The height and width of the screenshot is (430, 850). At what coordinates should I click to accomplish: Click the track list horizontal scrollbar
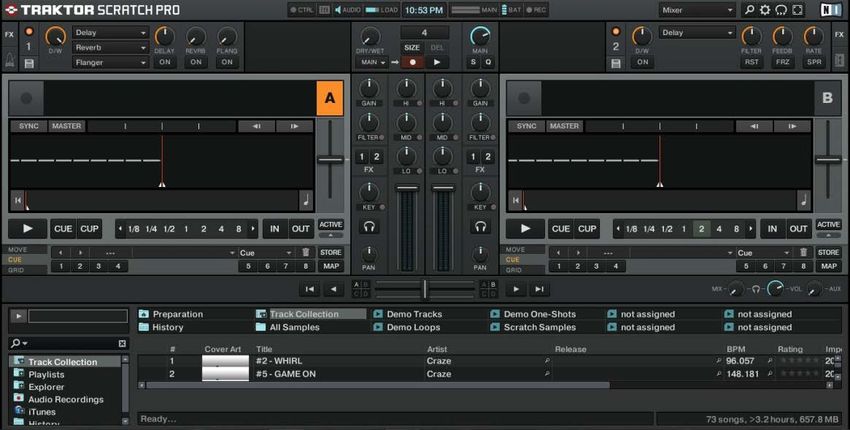pos(378,385)
